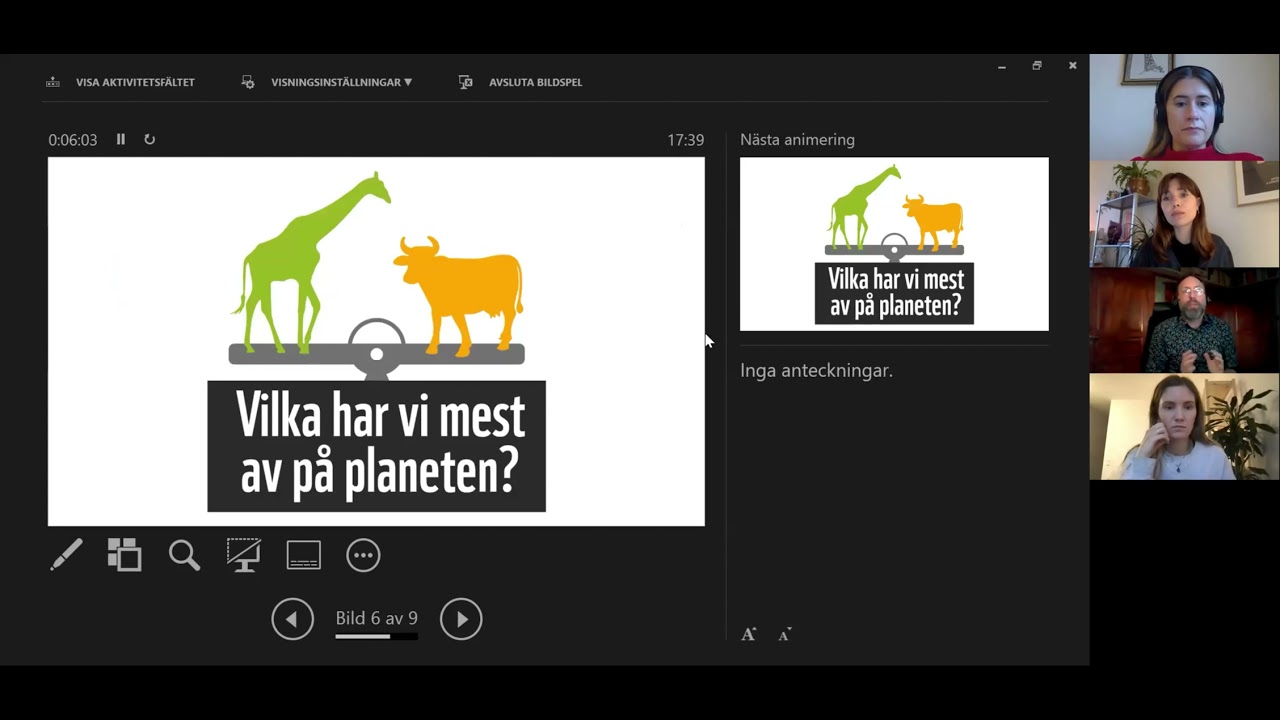Click the Bild 6 av 9 slide counter
Viewport: 1280px width, 720px height.
pos(377,618)
